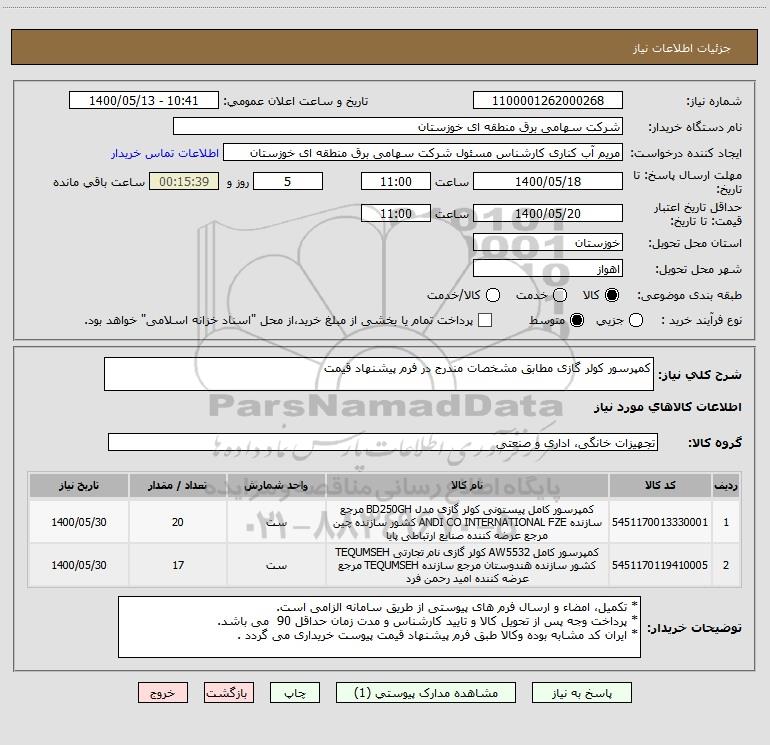
Task: Click the buyer organization name field
Action: coord(398,126)
